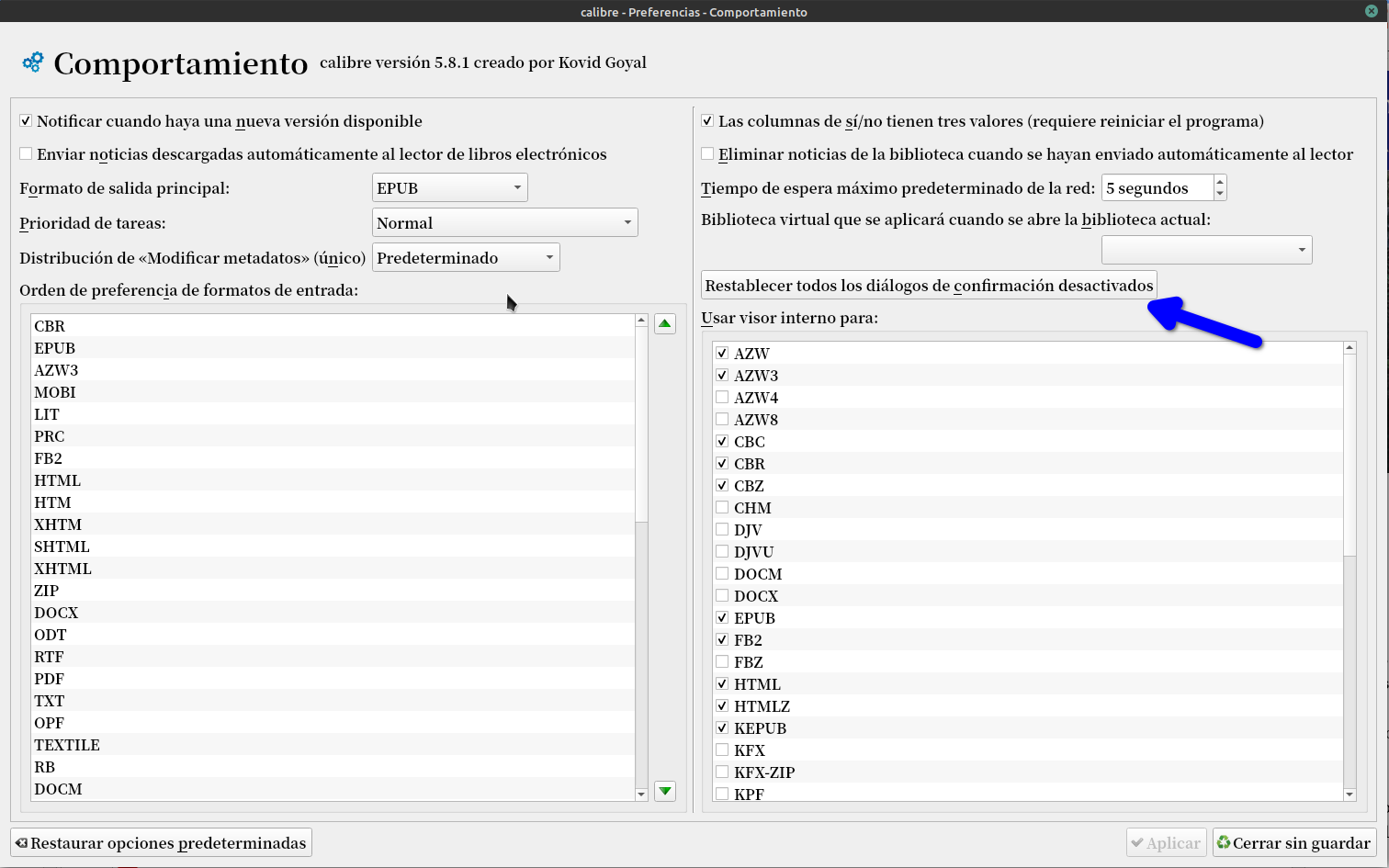Image resolution: width=1389 pixels, height=868 pixels.
Task: Check KFX-ZIP viewer checkbox
Action: [722, 772]
